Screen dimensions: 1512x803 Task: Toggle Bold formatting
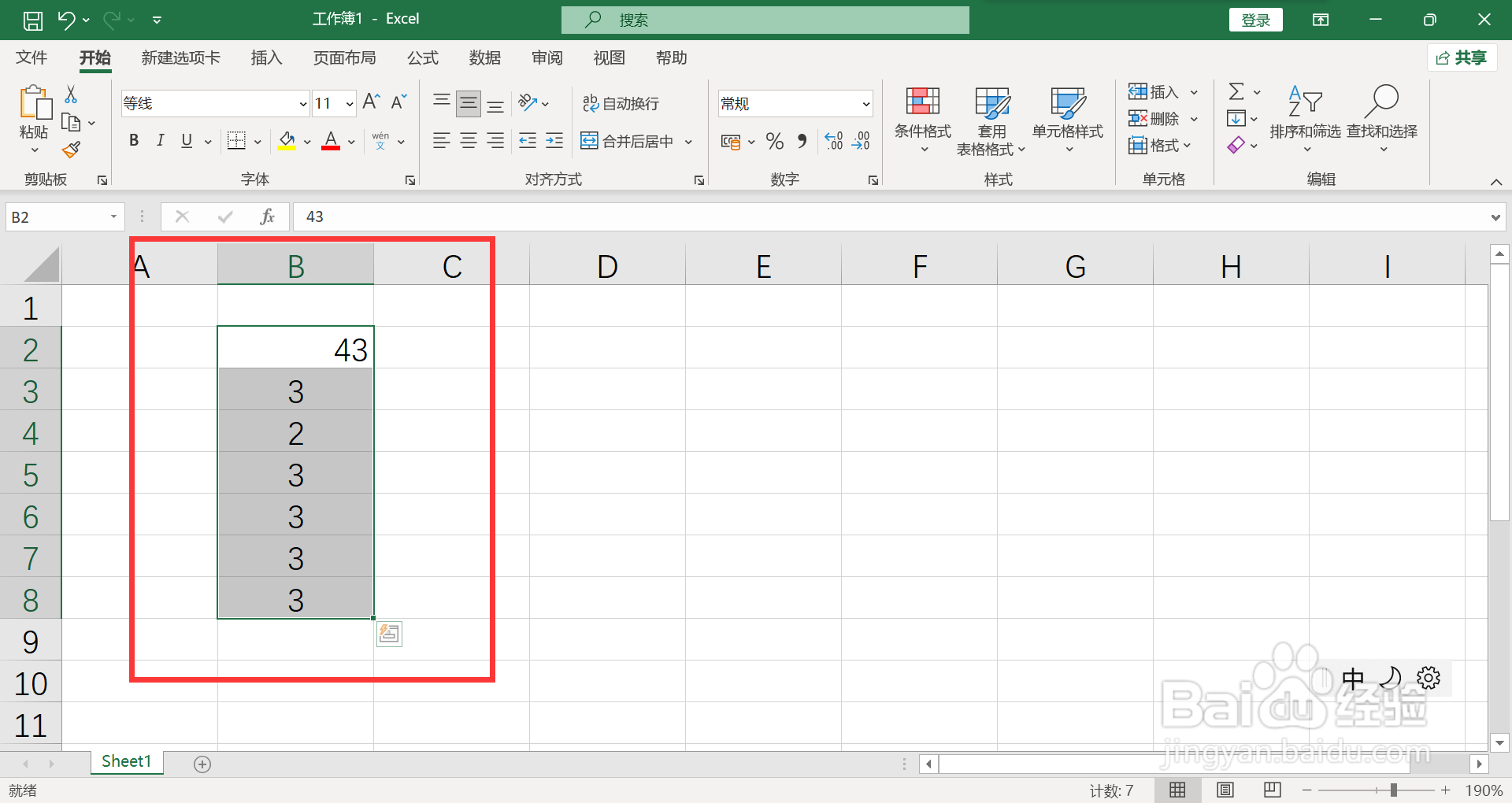[134, 141]
